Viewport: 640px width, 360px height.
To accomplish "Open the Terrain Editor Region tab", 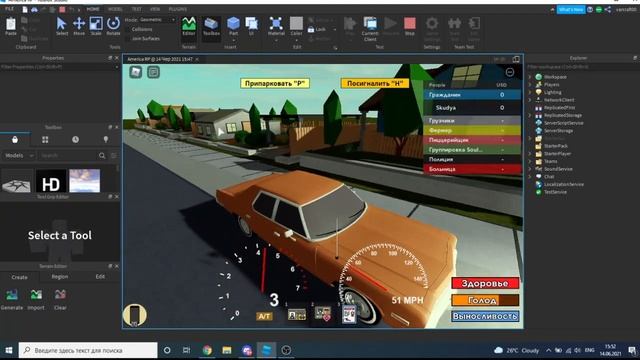I will 60,277.
